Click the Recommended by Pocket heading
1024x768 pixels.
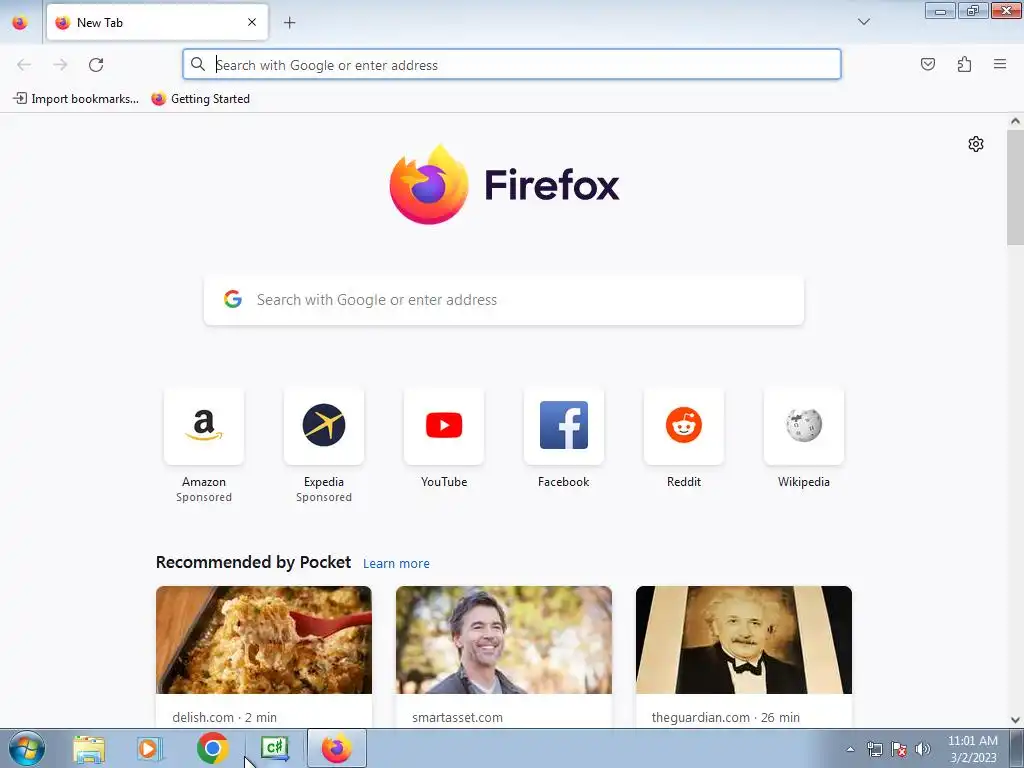[x=253, y=562]
